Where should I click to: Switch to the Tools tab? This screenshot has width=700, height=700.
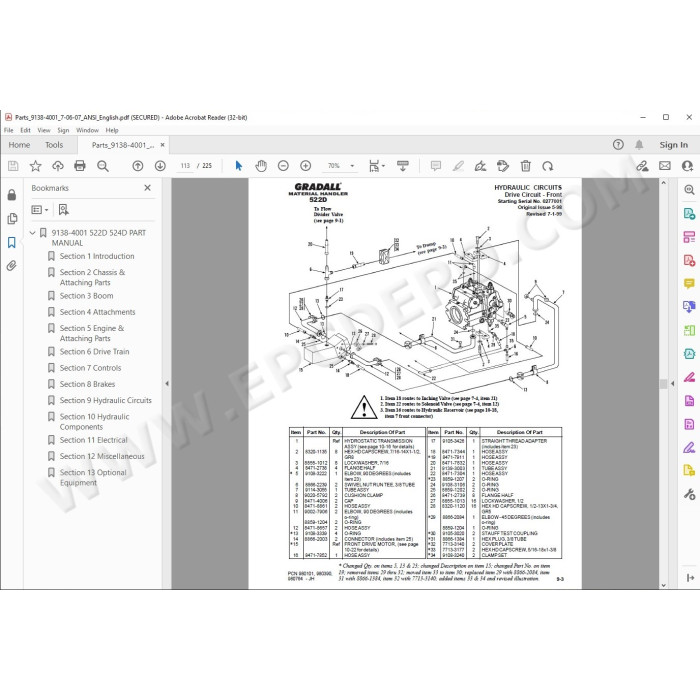(54, 145)
